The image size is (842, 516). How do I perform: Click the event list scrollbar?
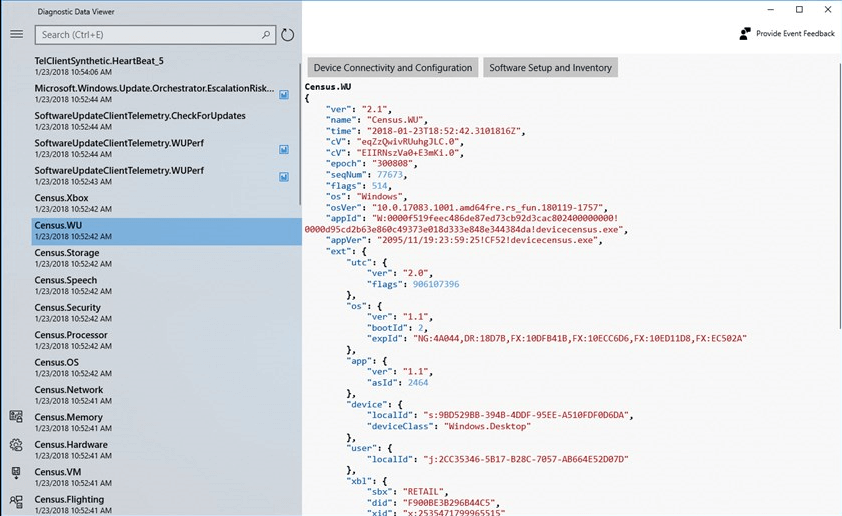(x=300, y=134)
